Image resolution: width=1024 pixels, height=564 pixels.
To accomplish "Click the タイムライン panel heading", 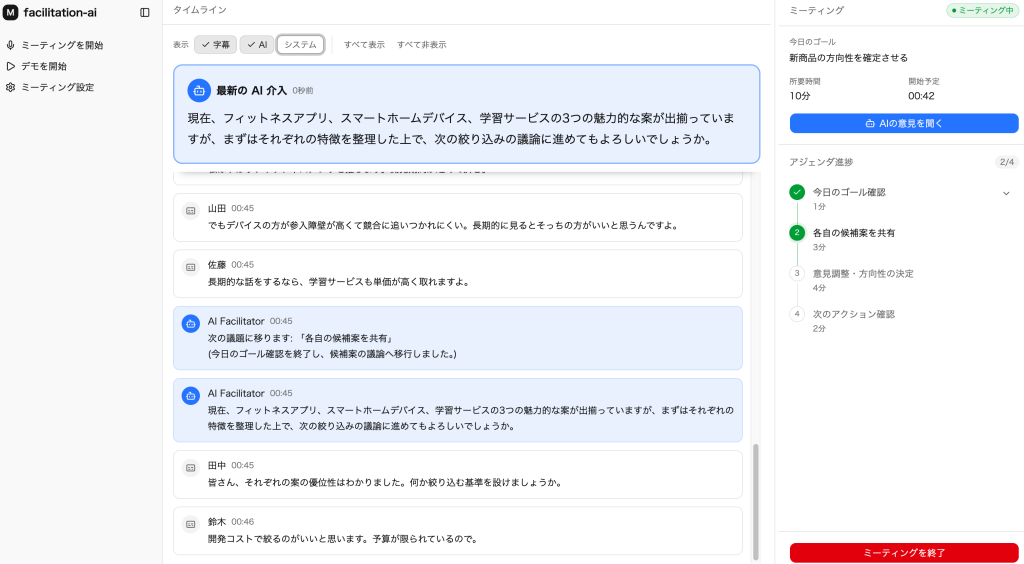I will (200, 10).
